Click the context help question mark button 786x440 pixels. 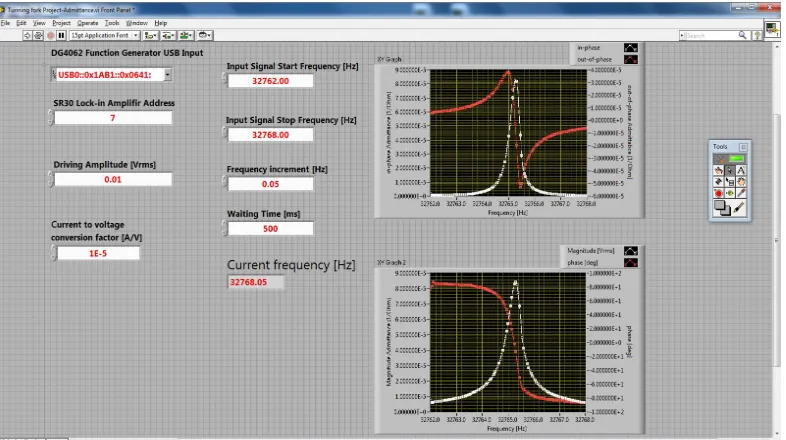pyautogui.click(x=757, y=36)
